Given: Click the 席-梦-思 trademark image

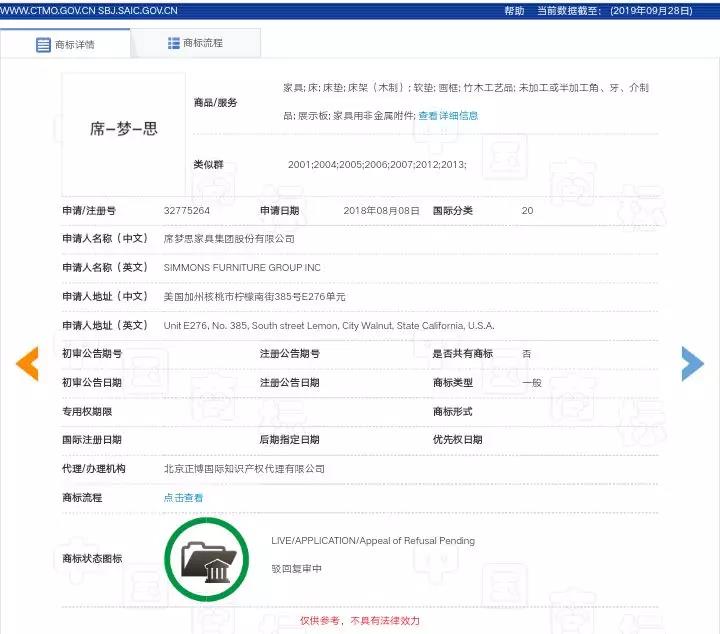Looking at the screenshot, I should coord(124,129).
